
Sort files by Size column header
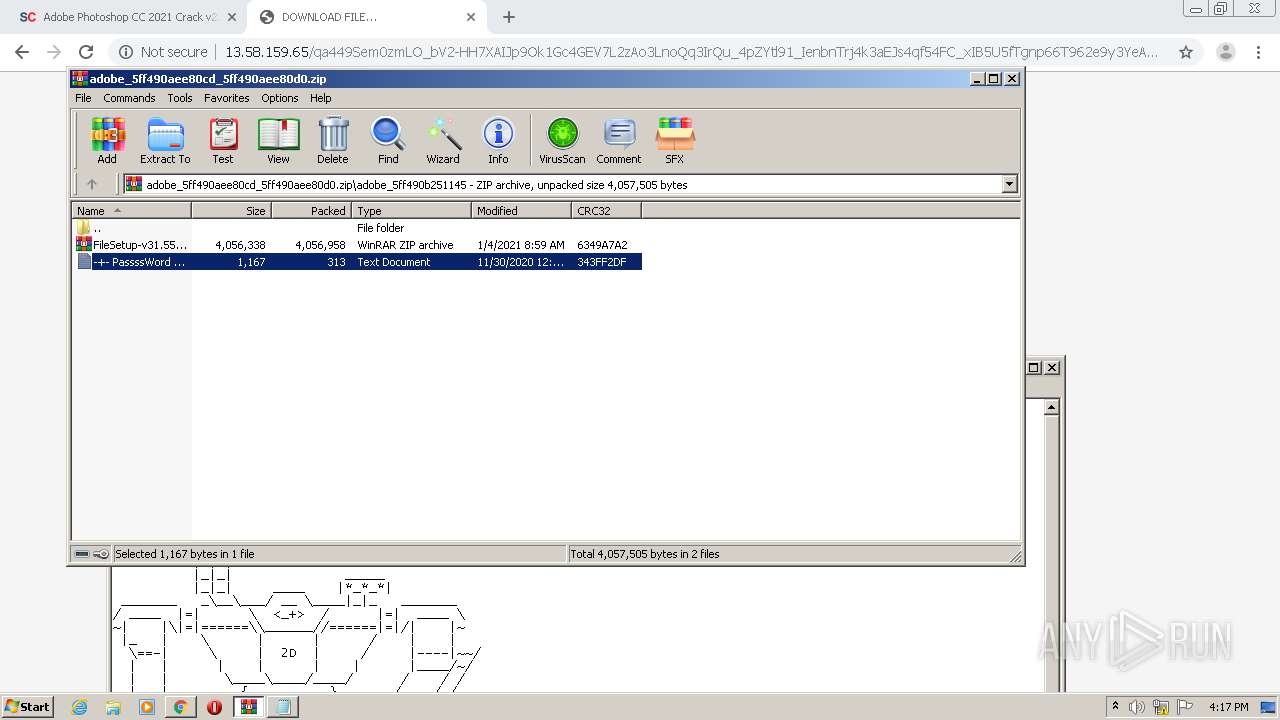(x=231, y=211)
